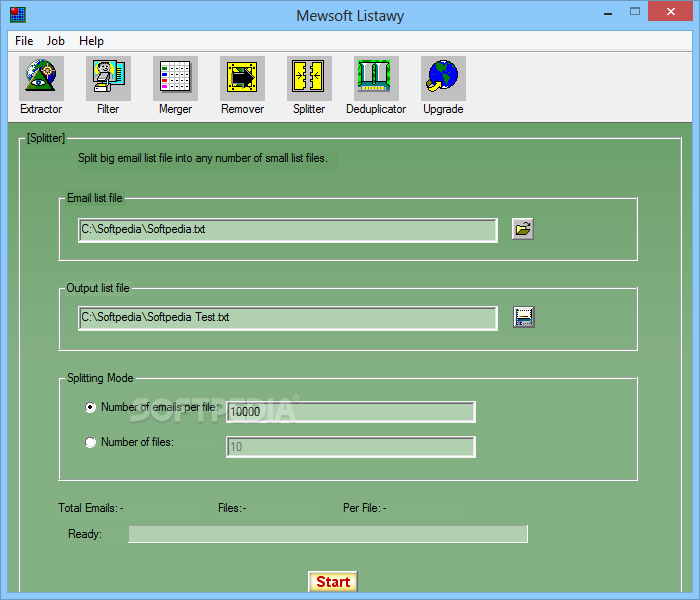The height and width of the screenshot is (600, 700).
Task: Select Number of files radio button
Action: pyautogui.click(x=90, y=442)
